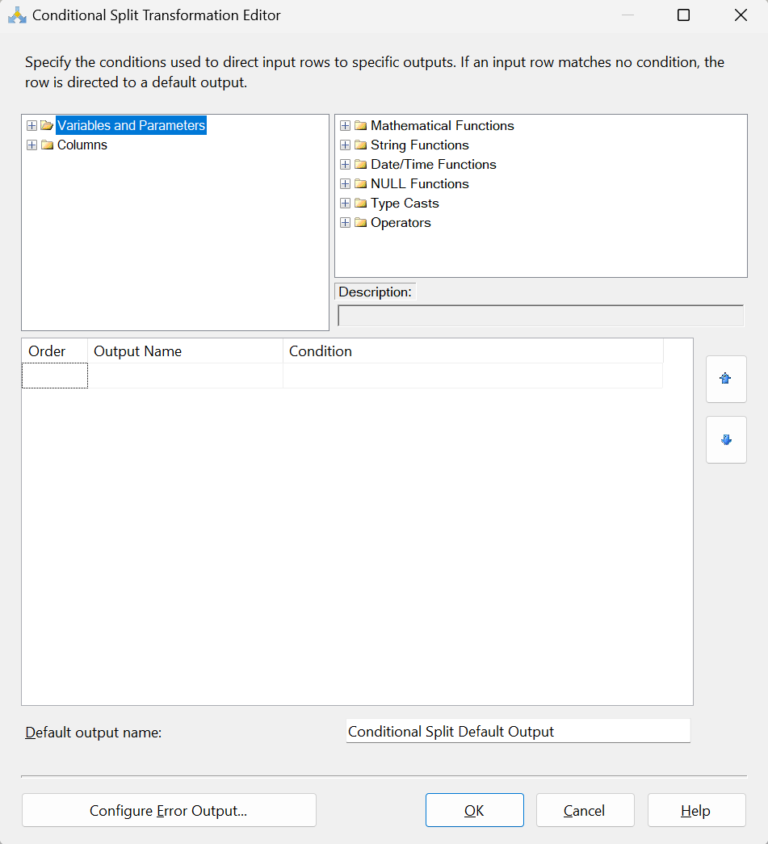This screenshot has width=768, height=844.
Task: Select the String Functions folder icon
Action: tap(361, 145)
